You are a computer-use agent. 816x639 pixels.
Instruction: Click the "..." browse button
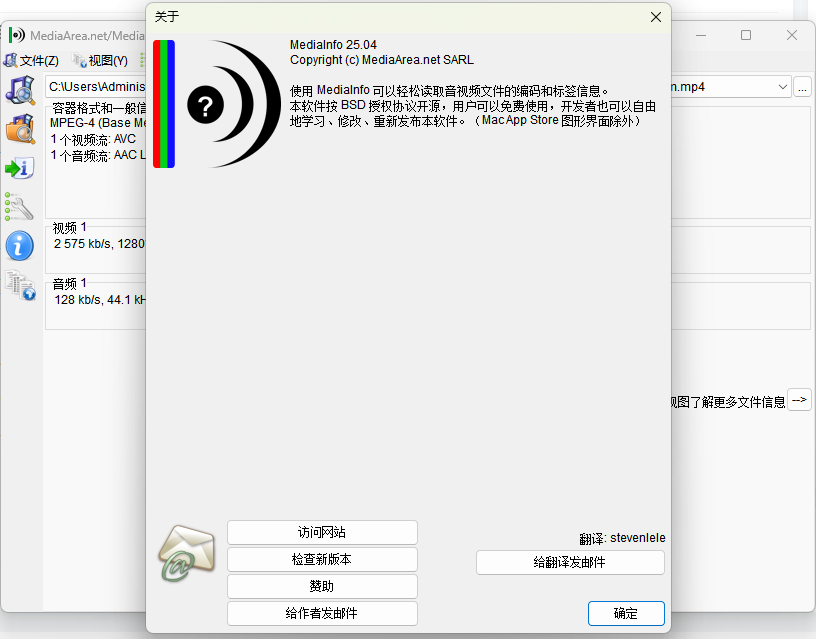[803, 87]
